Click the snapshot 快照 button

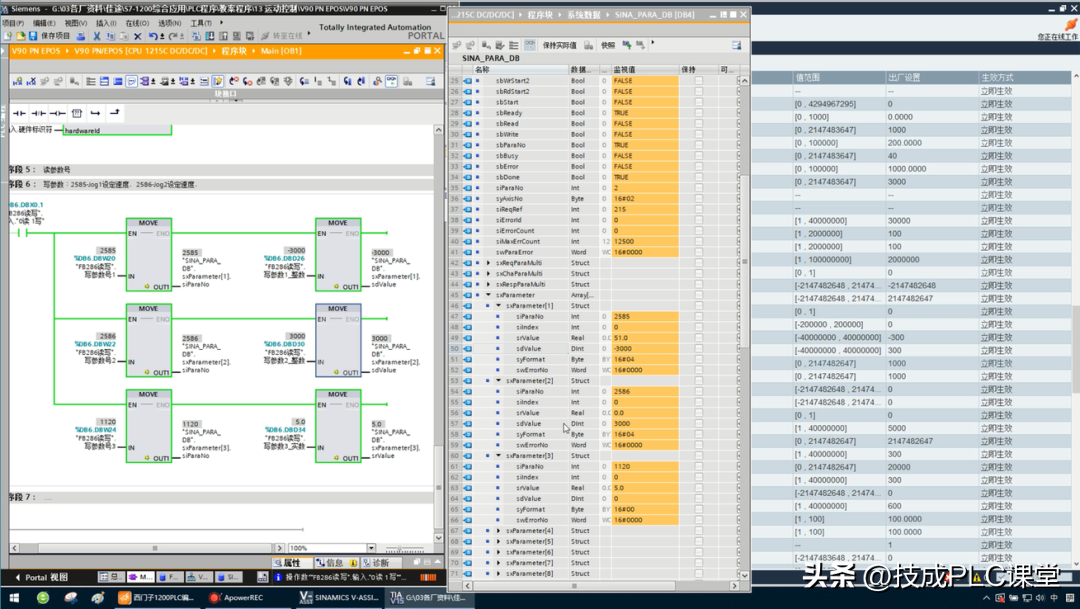pyautogui.click(x=608, y=45)
